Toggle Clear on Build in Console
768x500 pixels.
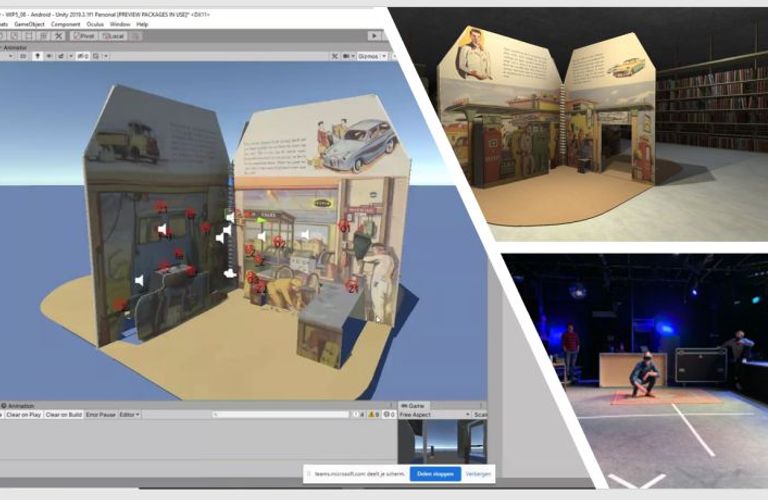[64, 415]
